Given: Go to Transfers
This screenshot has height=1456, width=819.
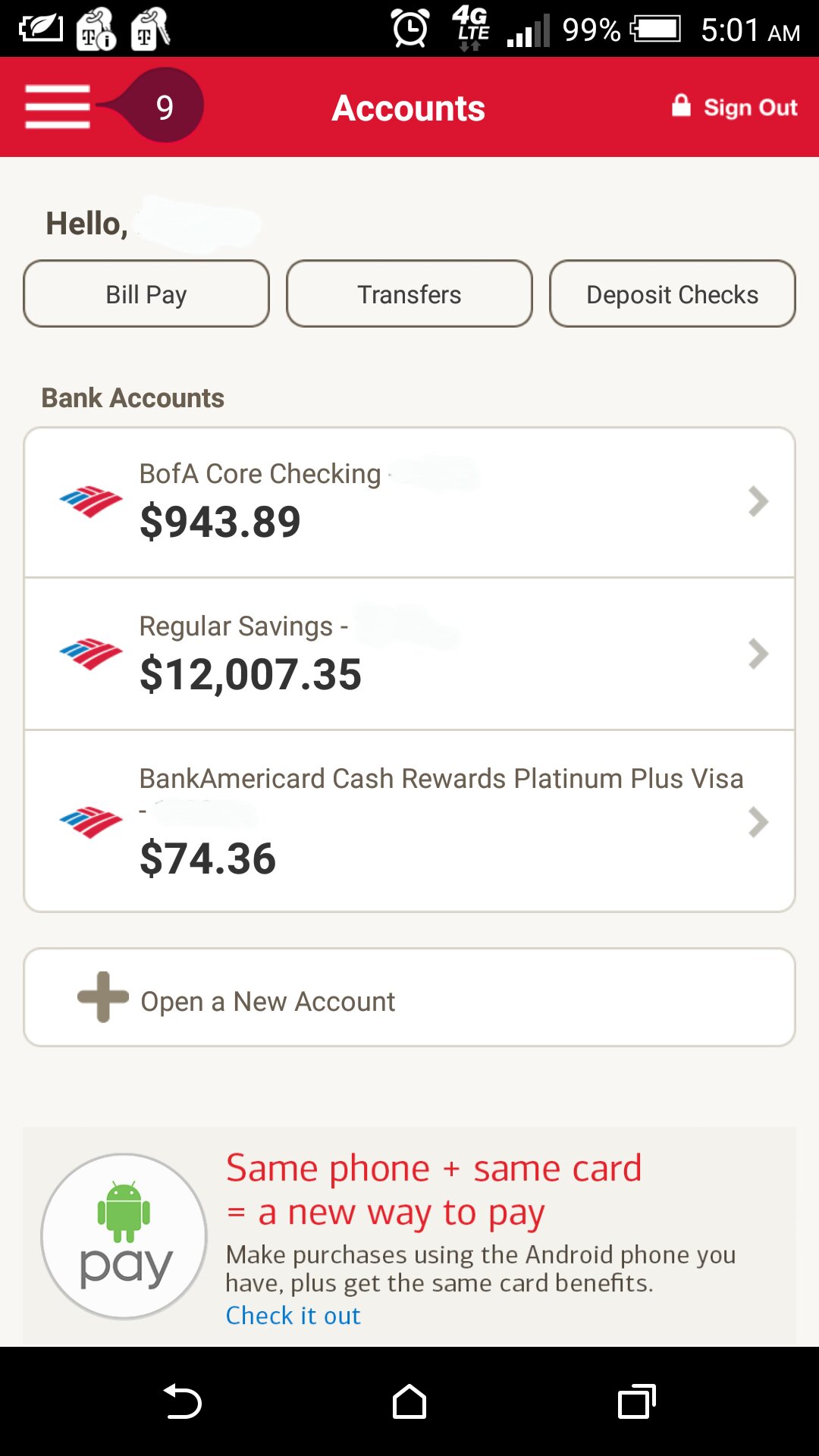Looking at the screenshot, I should point(409,294).
